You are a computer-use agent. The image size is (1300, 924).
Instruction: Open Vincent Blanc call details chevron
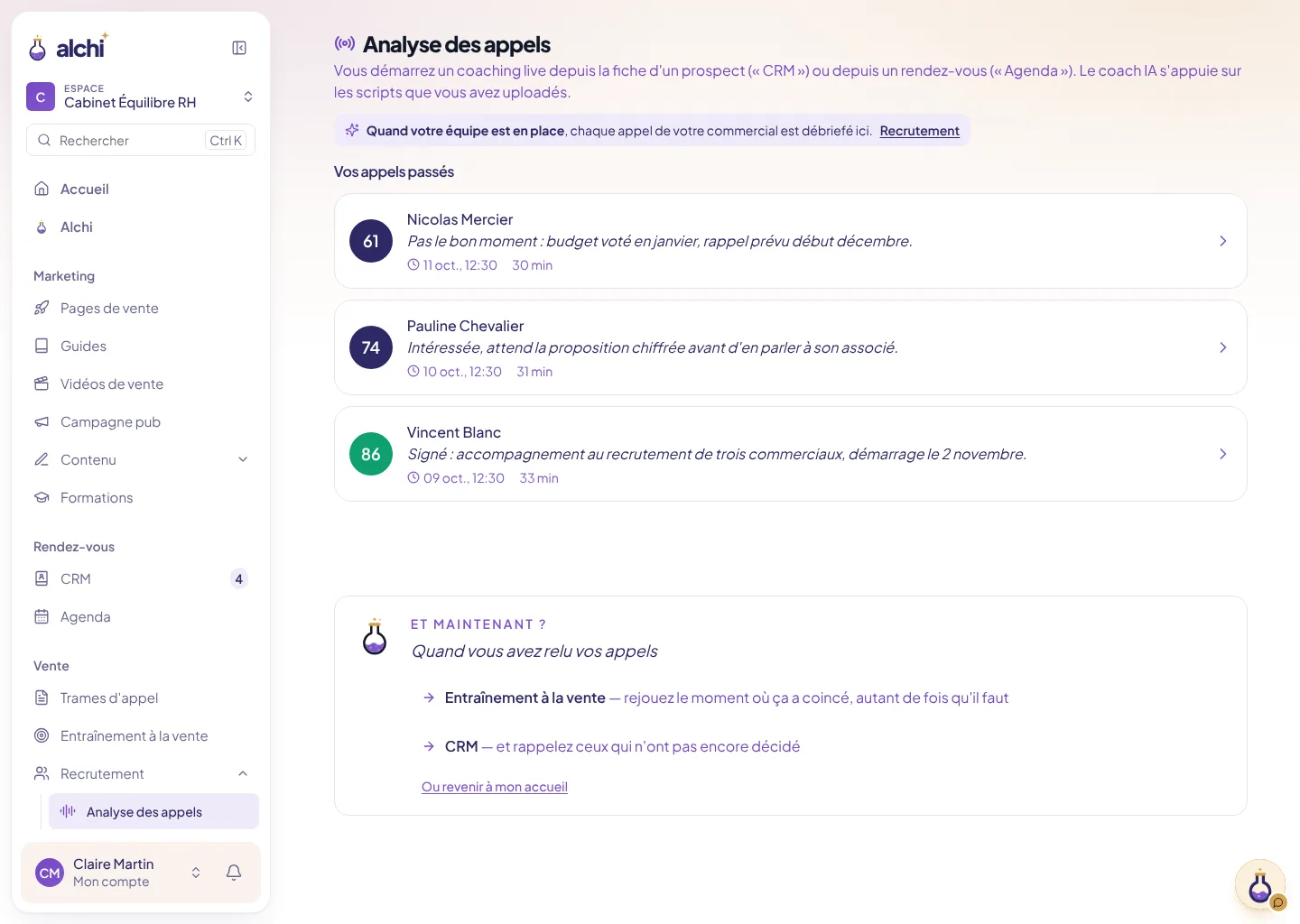pos(1223,454)
